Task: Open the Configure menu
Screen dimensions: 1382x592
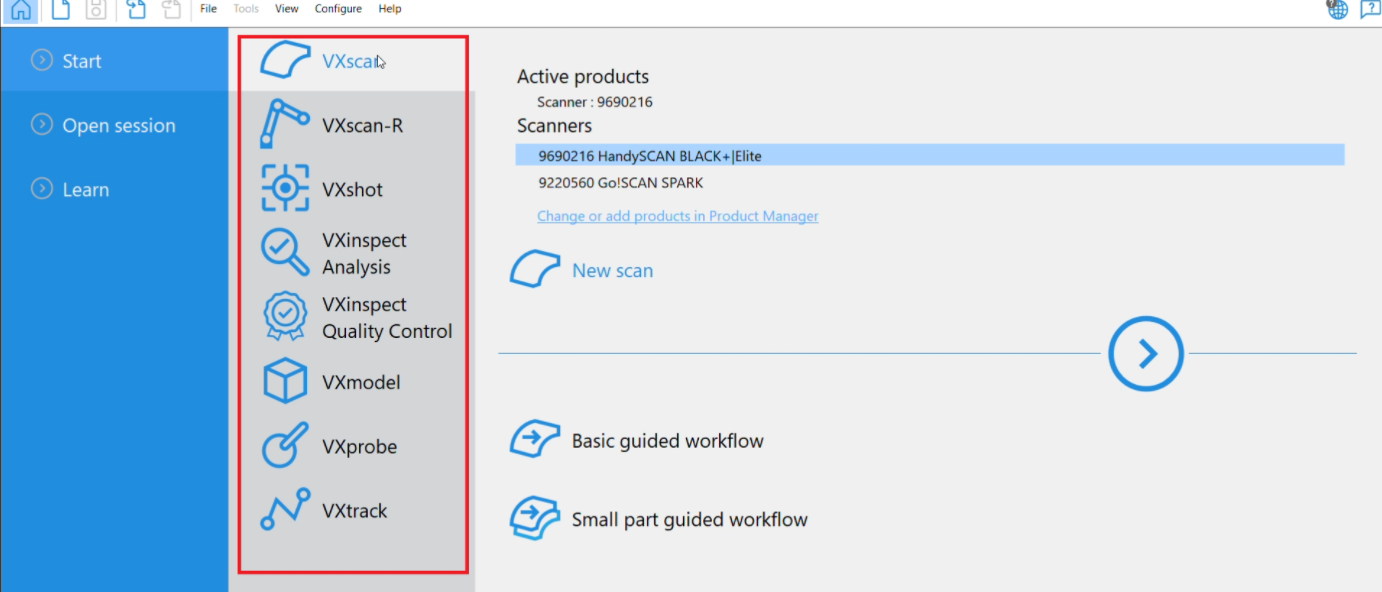Action: coord(338,9)
